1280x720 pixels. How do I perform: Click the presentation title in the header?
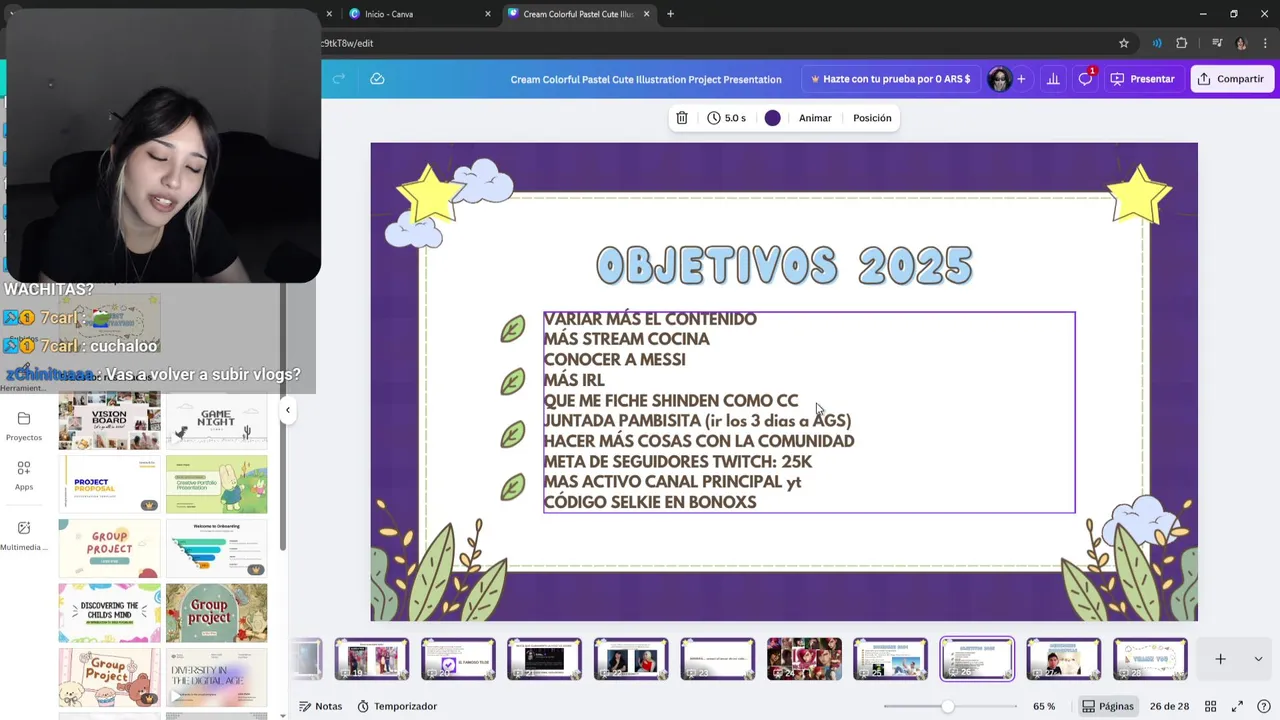646,79
